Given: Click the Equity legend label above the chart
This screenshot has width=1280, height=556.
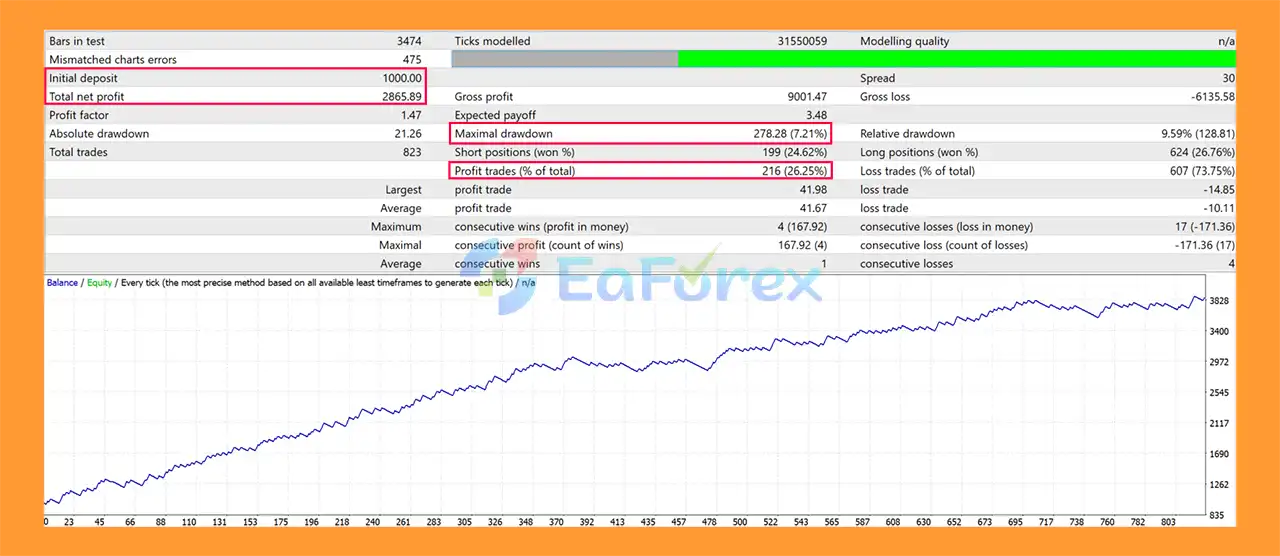Looking at the screenshot, I should point(99,283).
